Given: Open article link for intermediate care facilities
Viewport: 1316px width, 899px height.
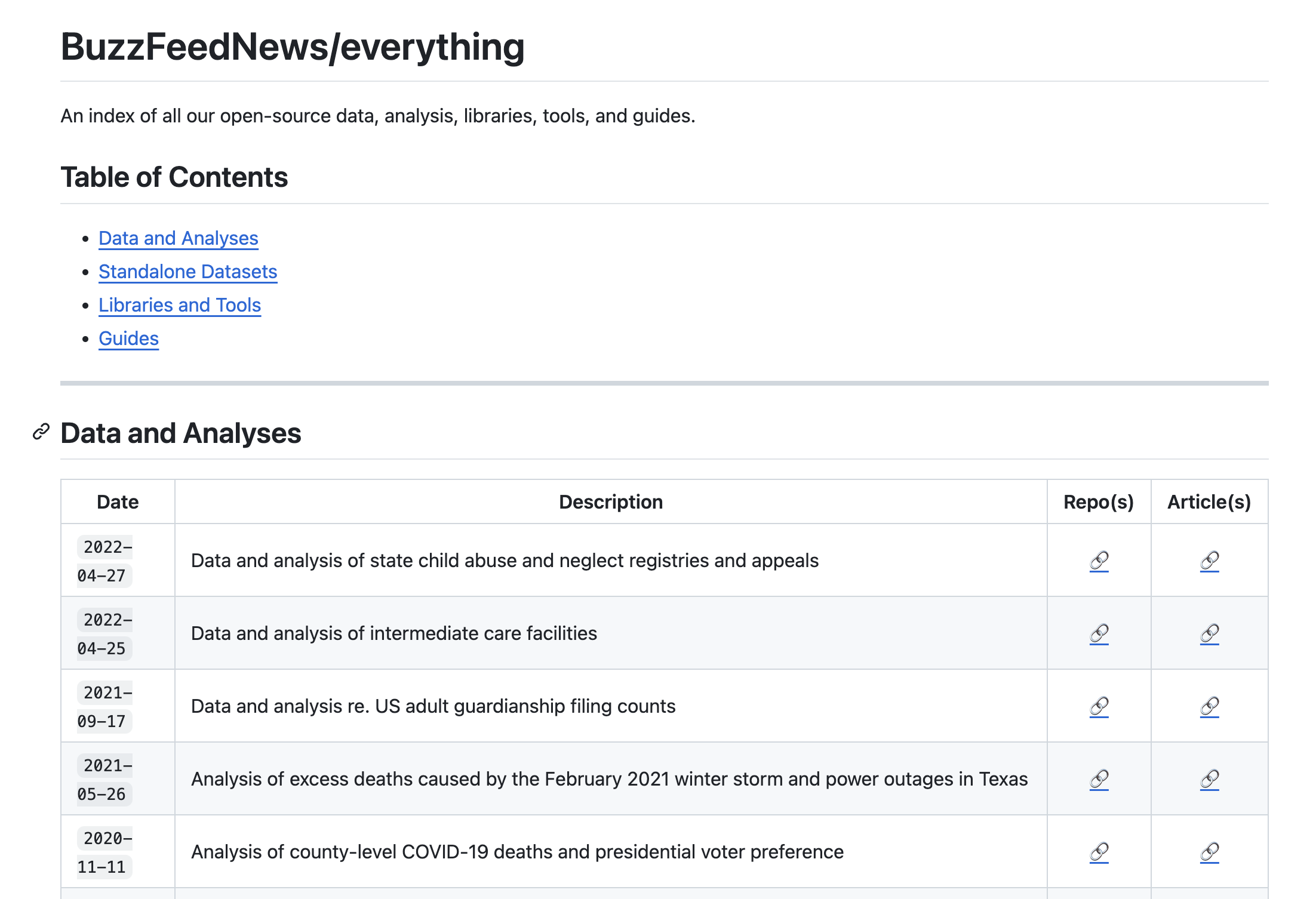Looking at the screenshot, I should point(1209,633).
